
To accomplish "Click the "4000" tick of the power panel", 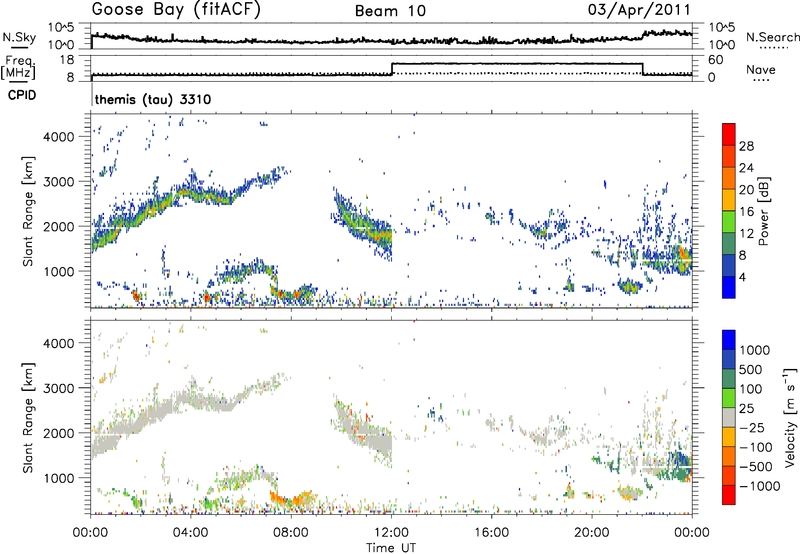I will click(x=58, y=137).
